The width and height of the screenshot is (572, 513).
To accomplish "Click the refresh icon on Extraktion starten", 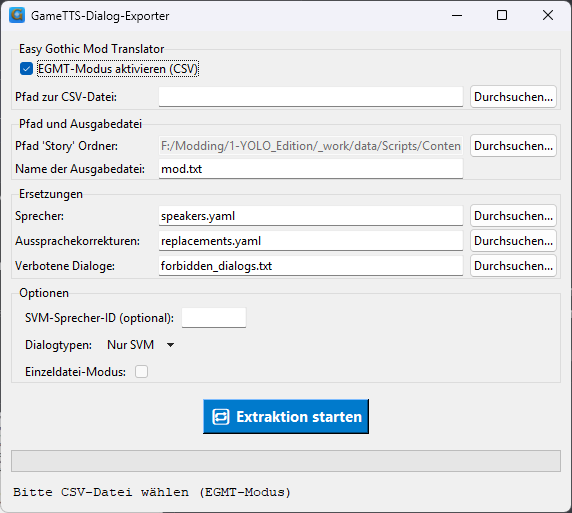I will click(221, 417).
